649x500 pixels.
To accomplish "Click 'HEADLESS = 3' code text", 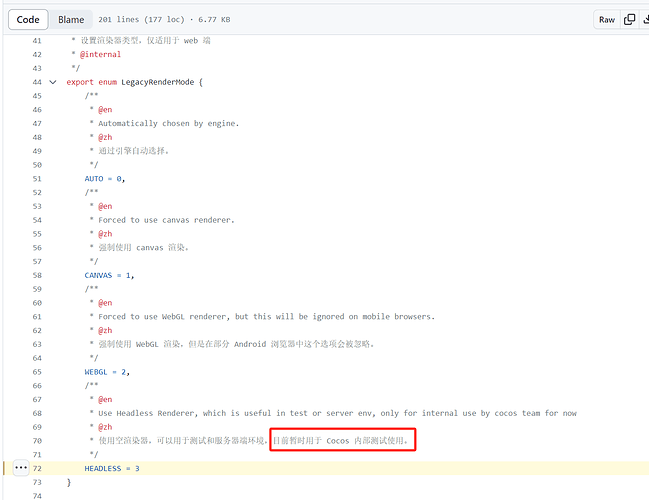I will pyautogui.click(x=112, y=469).
